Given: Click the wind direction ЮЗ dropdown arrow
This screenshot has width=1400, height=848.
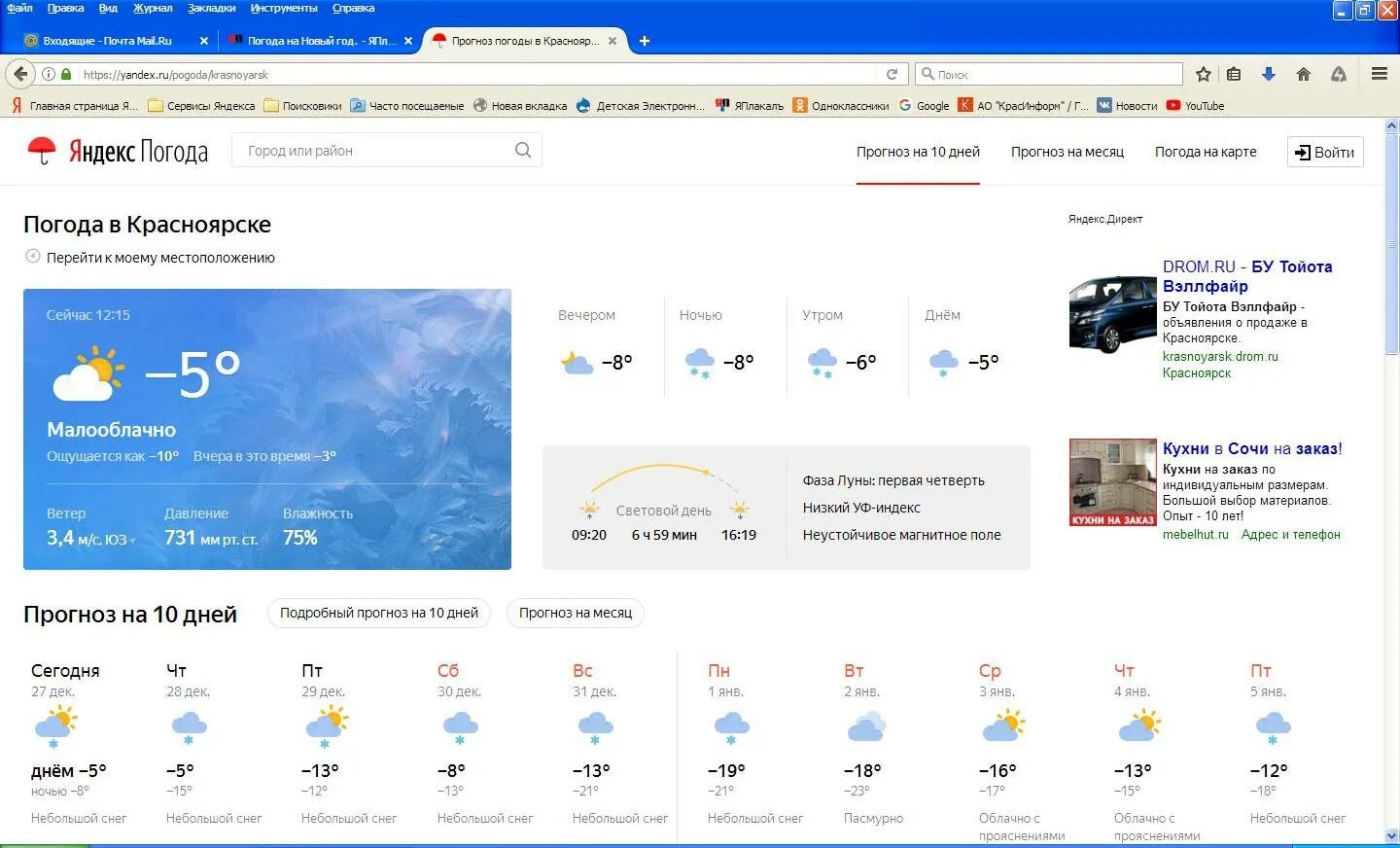Looking at the screenshot, I should (x=132, y=541).
